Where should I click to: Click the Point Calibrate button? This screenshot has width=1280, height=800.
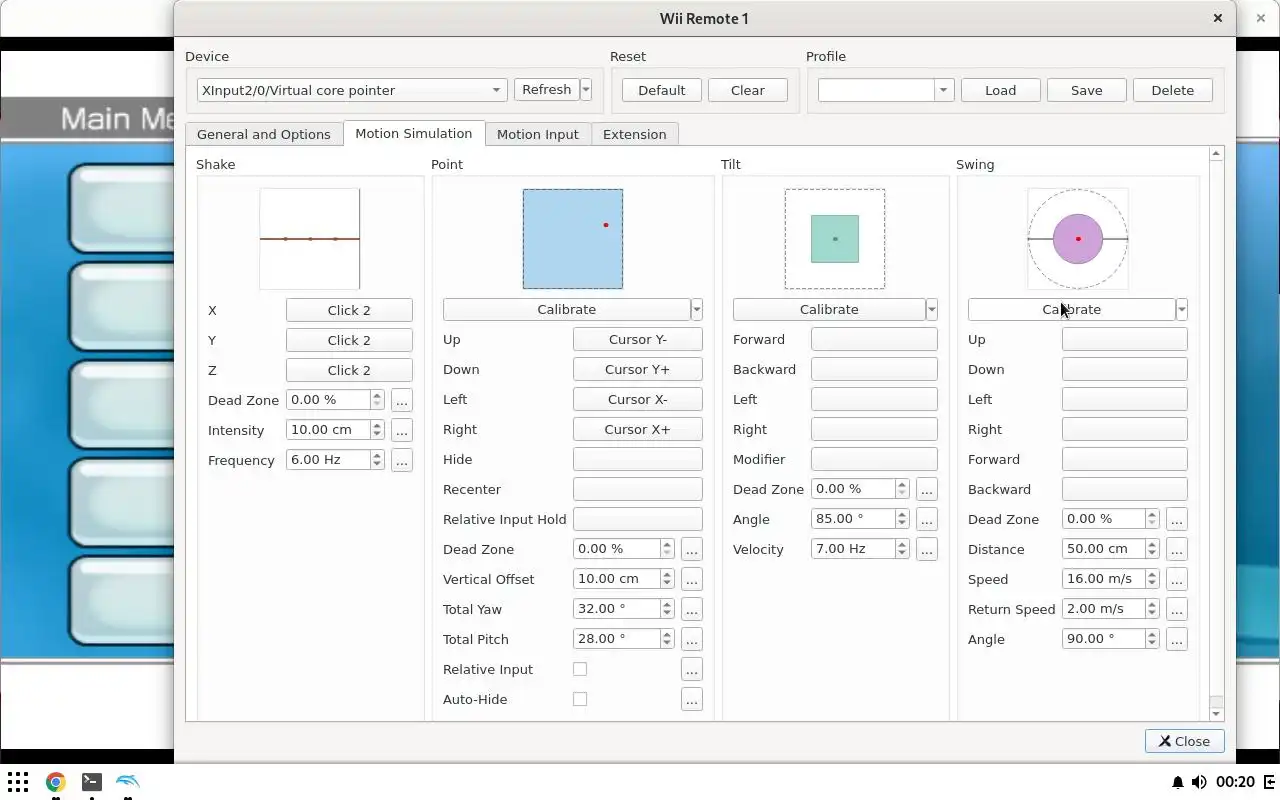tap(567, 309)
